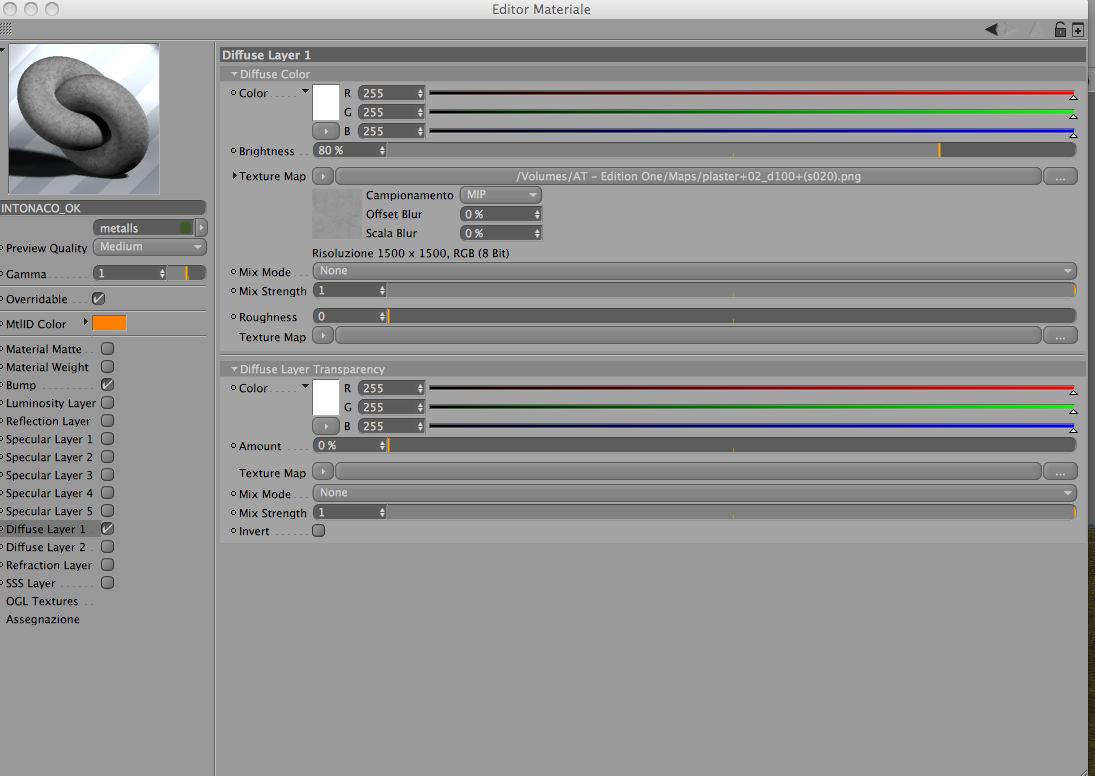Click the back arrow in the top toolbar

pos(991,29)
